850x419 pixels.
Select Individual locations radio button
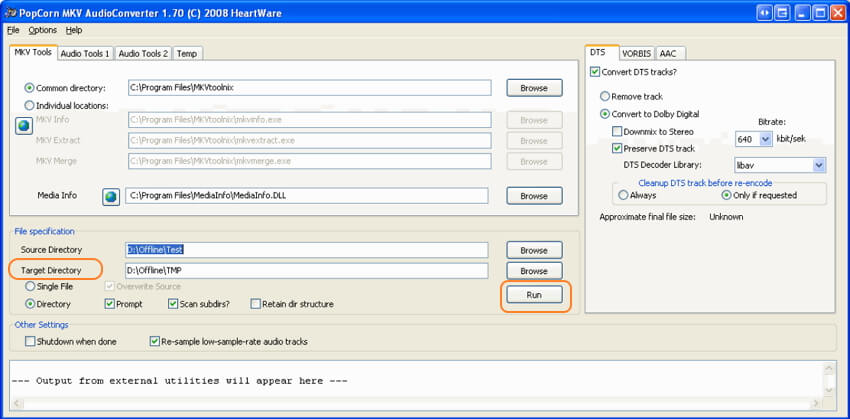click(30, 105)
